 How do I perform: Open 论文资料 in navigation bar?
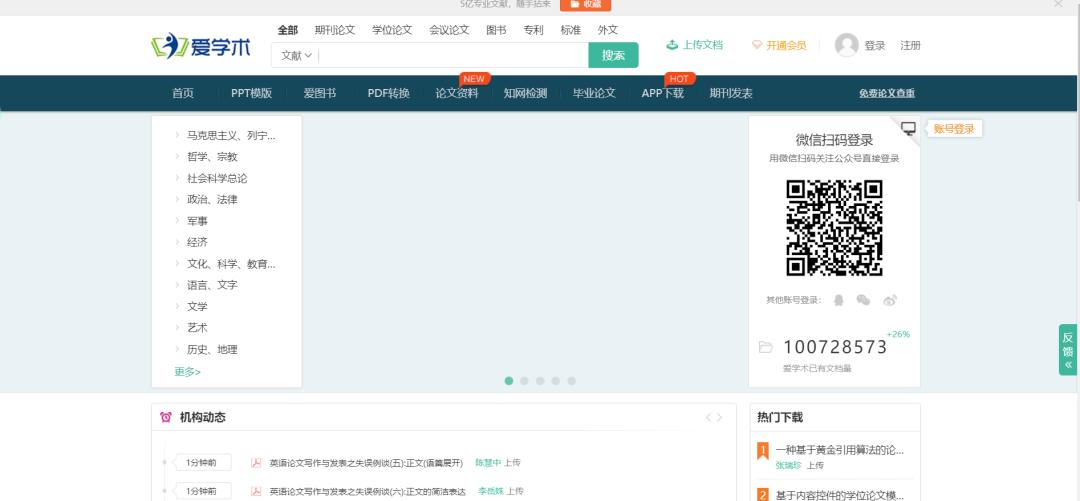pyautogui.click(x=457, y=94)
